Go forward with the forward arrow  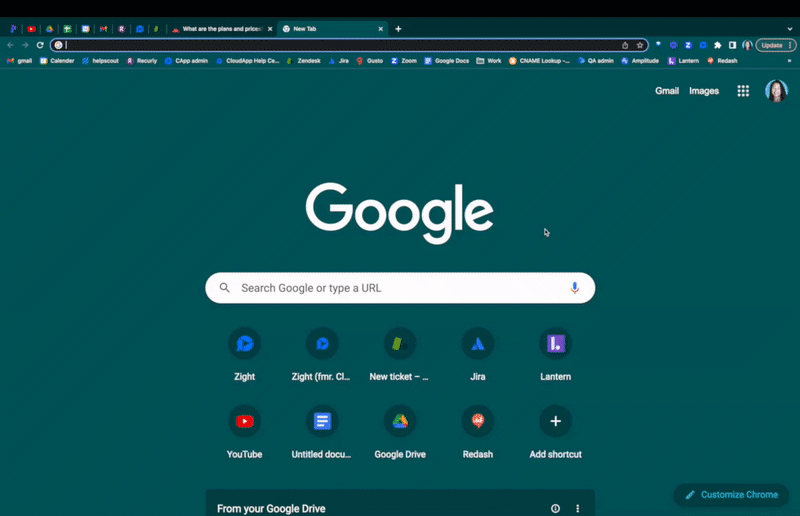coord(24,45)
